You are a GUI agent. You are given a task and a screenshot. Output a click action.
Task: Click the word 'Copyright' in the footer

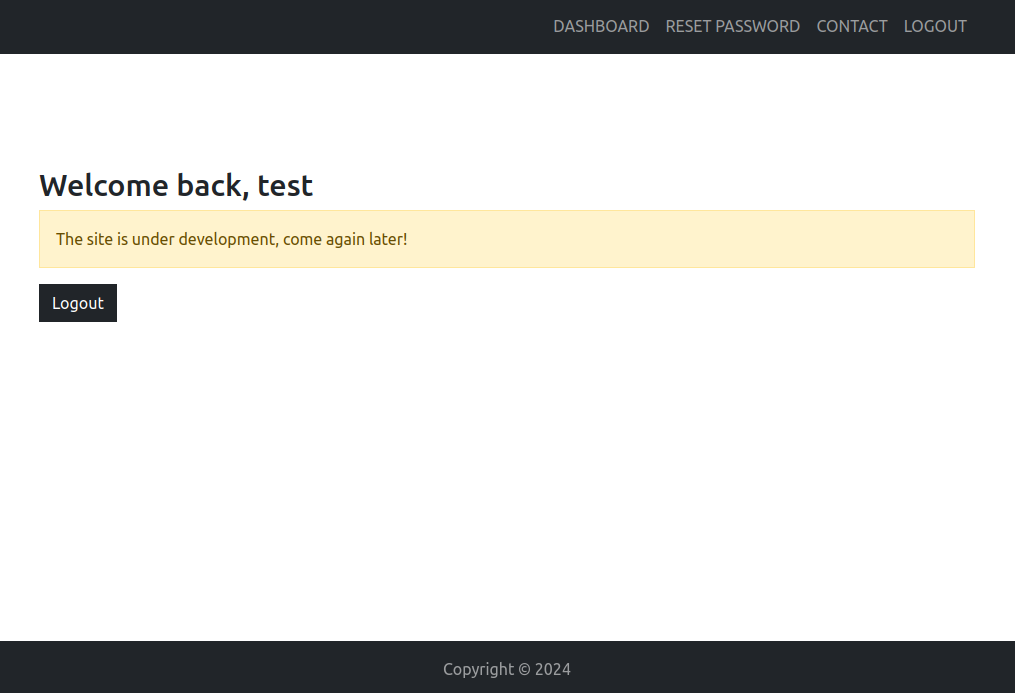pyautogui.click(x=478, y=669)
